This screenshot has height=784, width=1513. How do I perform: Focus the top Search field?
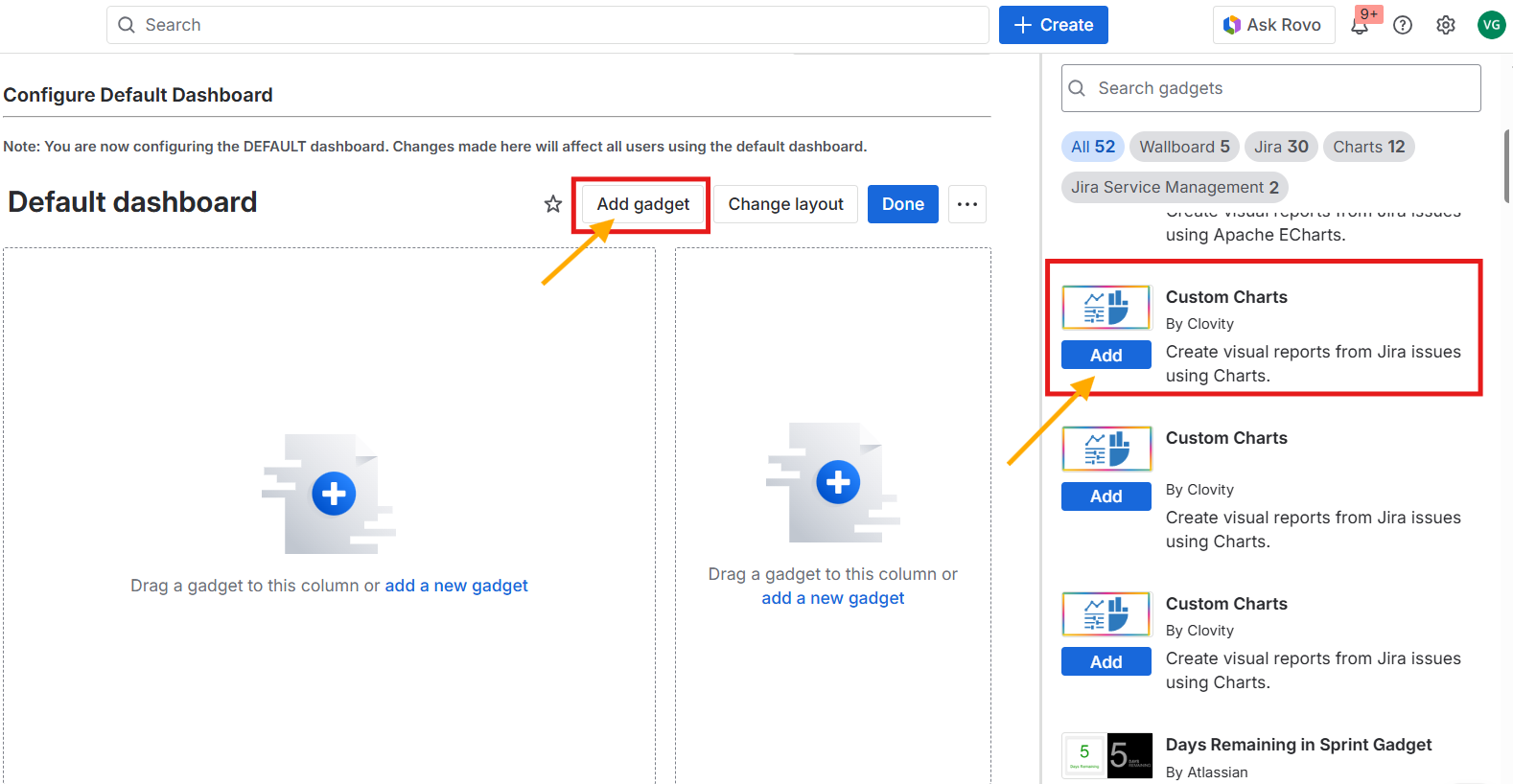click(547, 25)
